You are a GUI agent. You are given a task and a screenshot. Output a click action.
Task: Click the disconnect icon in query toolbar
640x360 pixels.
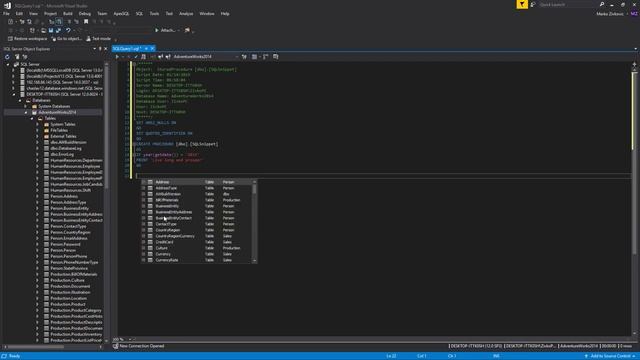click(168, 57)
